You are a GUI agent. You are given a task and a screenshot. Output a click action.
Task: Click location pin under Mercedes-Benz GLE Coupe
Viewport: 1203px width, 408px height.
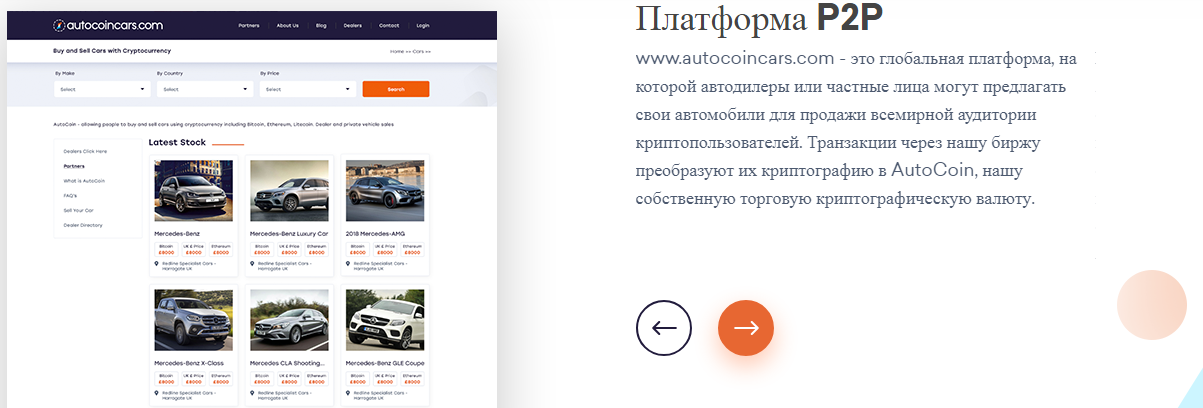(348, 393)
